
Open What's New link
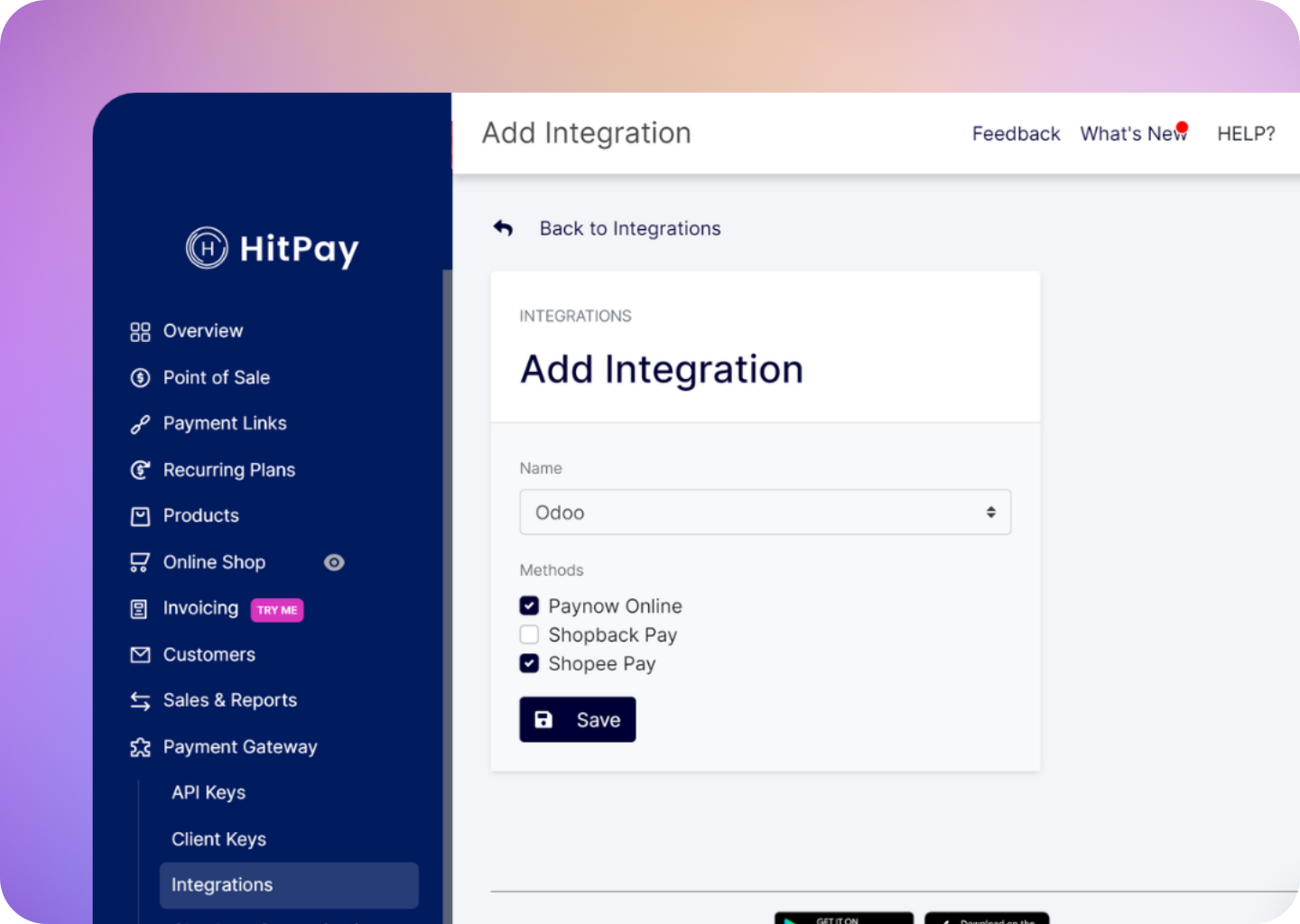pyautogui.click(x=1134, y=134)
